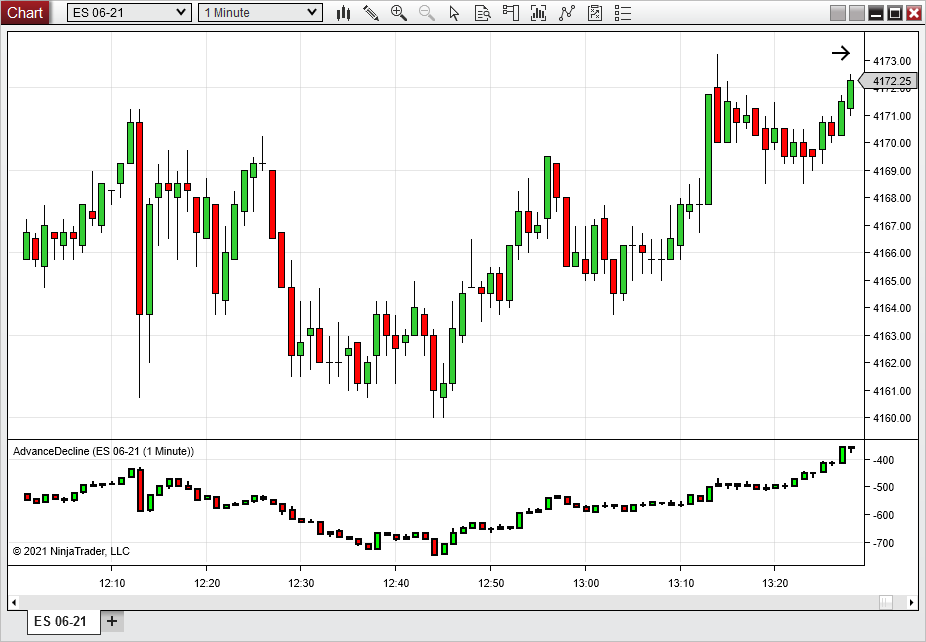Viewport: 926px width, 642px height.
Task: Click the 12:10 time axis label
Action: [x=112, y=583]
